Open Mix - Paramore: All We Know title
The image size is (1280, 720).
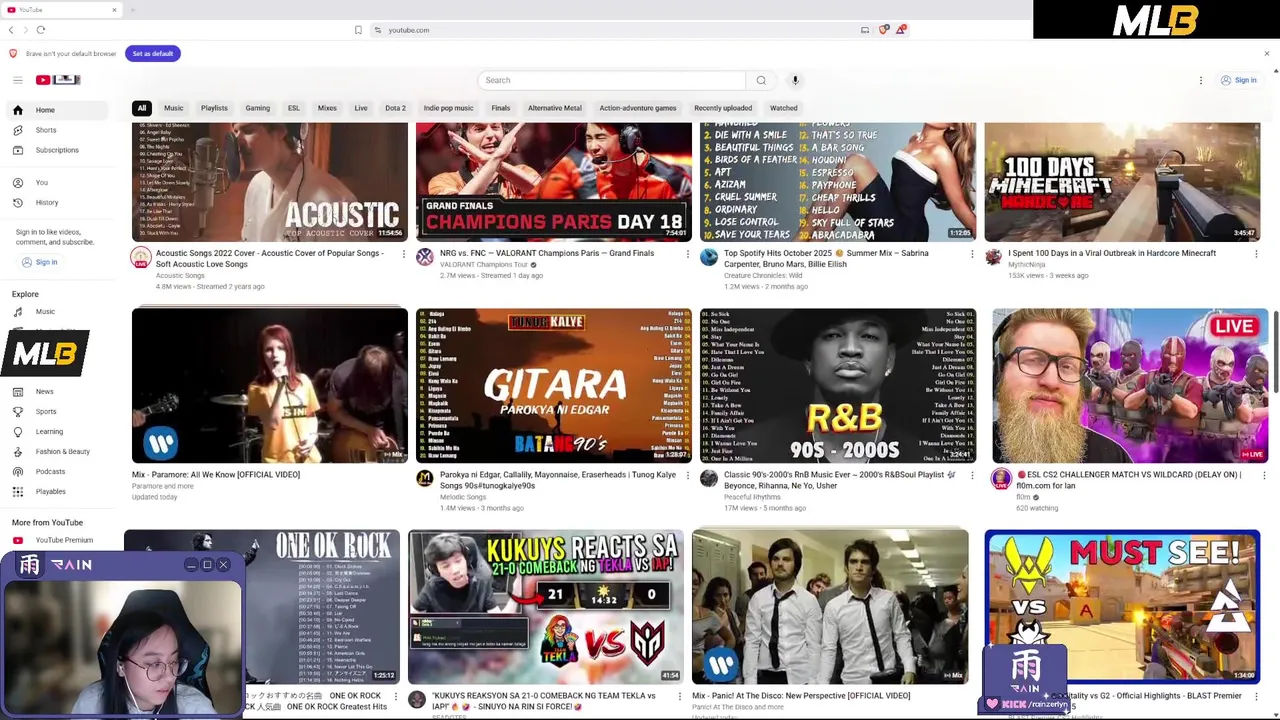click(x=216, y=475)
